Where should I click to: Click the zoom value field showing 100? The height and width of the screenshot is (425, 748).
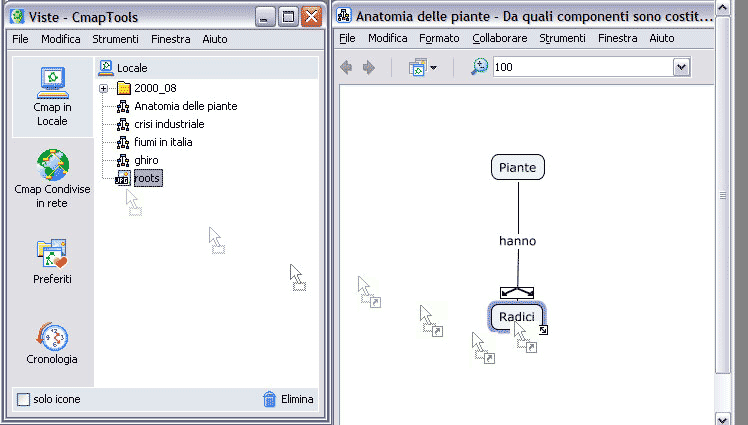[x=580, y=67]
